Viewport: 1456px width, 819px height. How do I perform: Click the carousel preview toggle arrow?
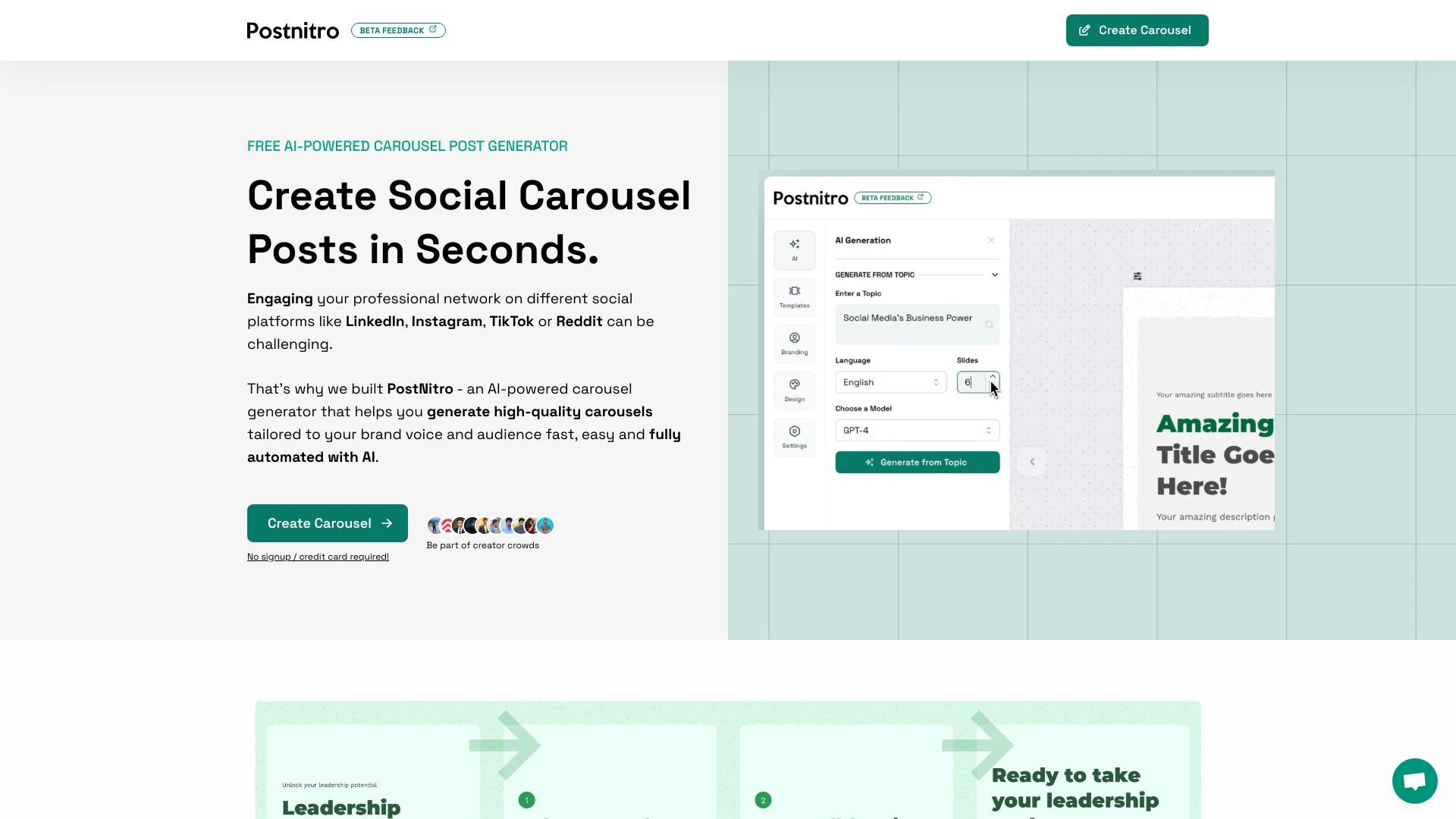tap(1032, 462)
